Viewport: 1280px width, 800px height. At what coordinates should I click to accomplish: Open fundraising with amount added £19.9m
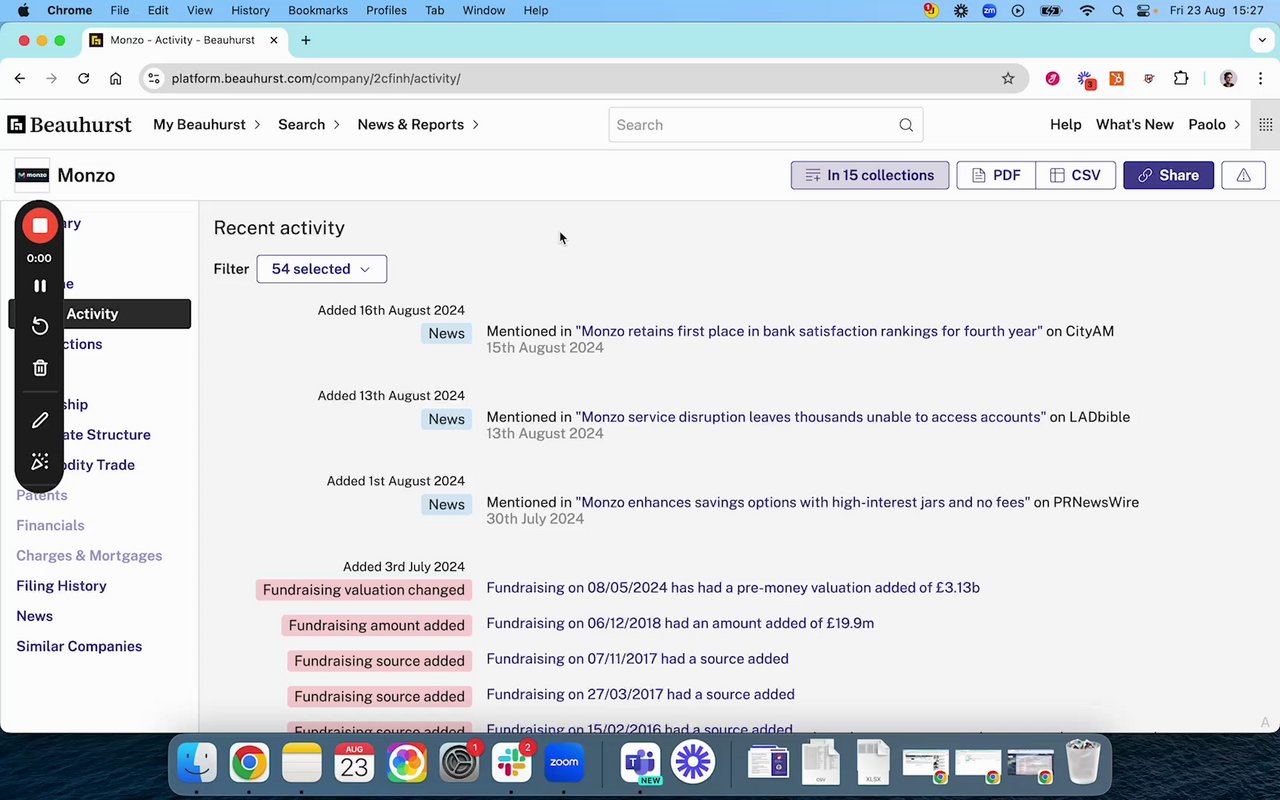(x=680, y=623)
